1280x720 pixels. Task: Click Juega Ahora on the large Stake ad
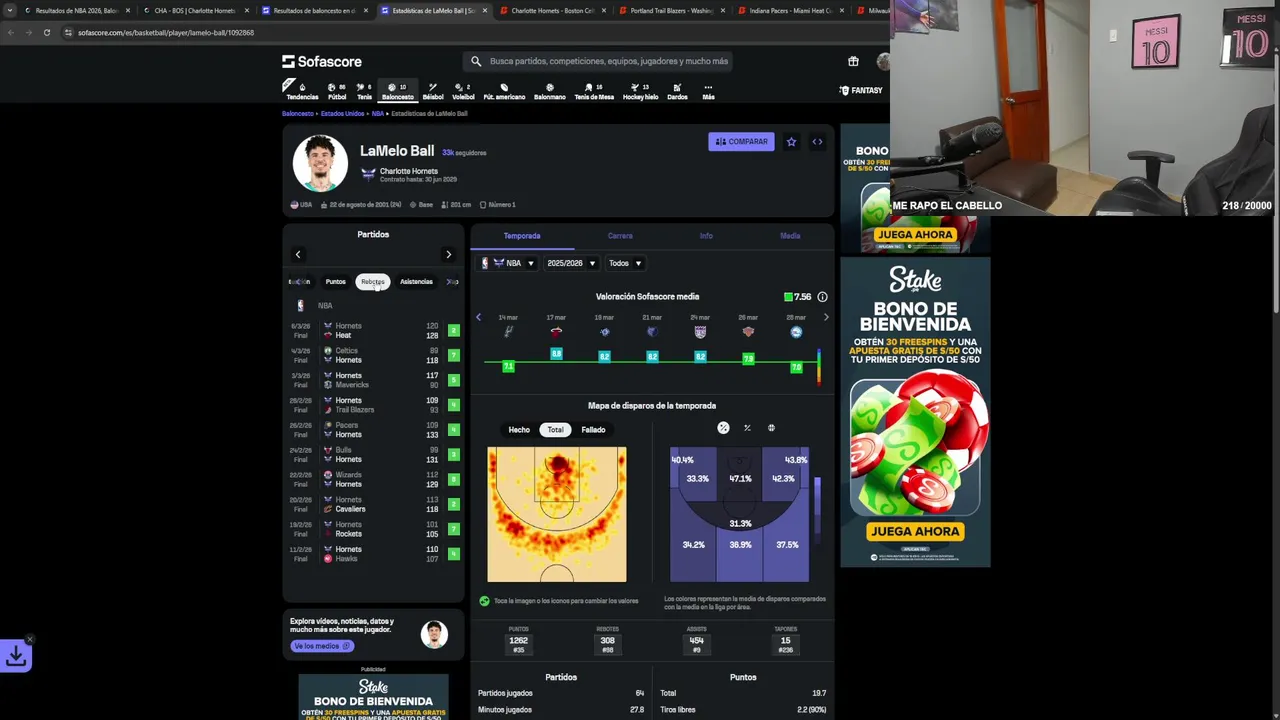point(915,531)
